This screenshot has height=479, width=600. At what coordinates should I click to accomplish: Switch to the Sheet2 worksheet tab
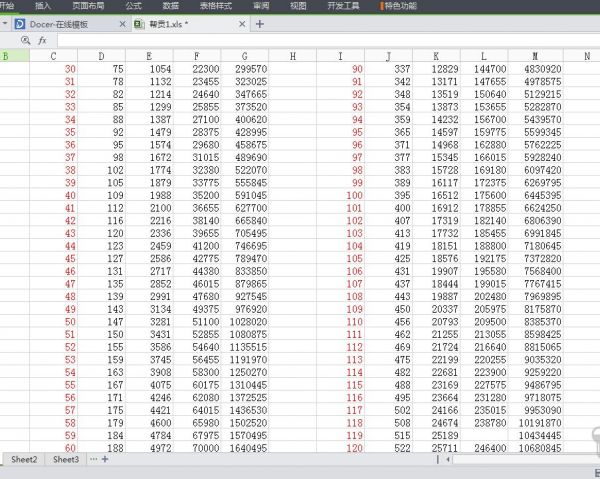[24, 459]
